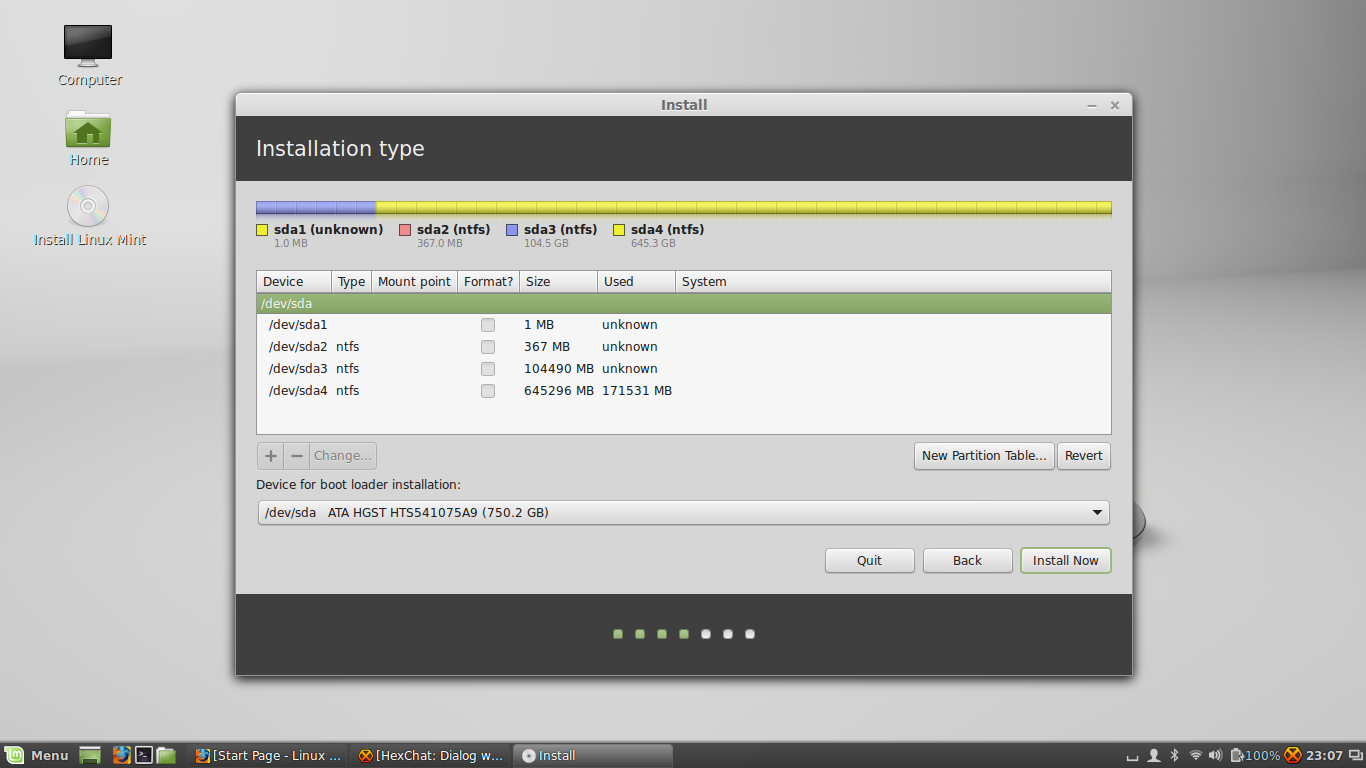Minimize the Install window
This screenshot has height=768, width=1366.
[1093, 105]
